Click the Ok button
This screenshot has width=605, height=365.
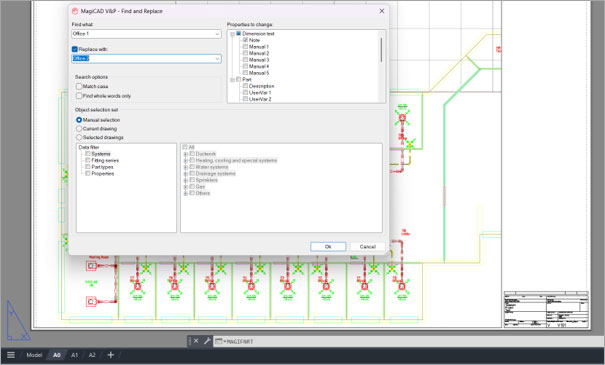tap(328, 247)
